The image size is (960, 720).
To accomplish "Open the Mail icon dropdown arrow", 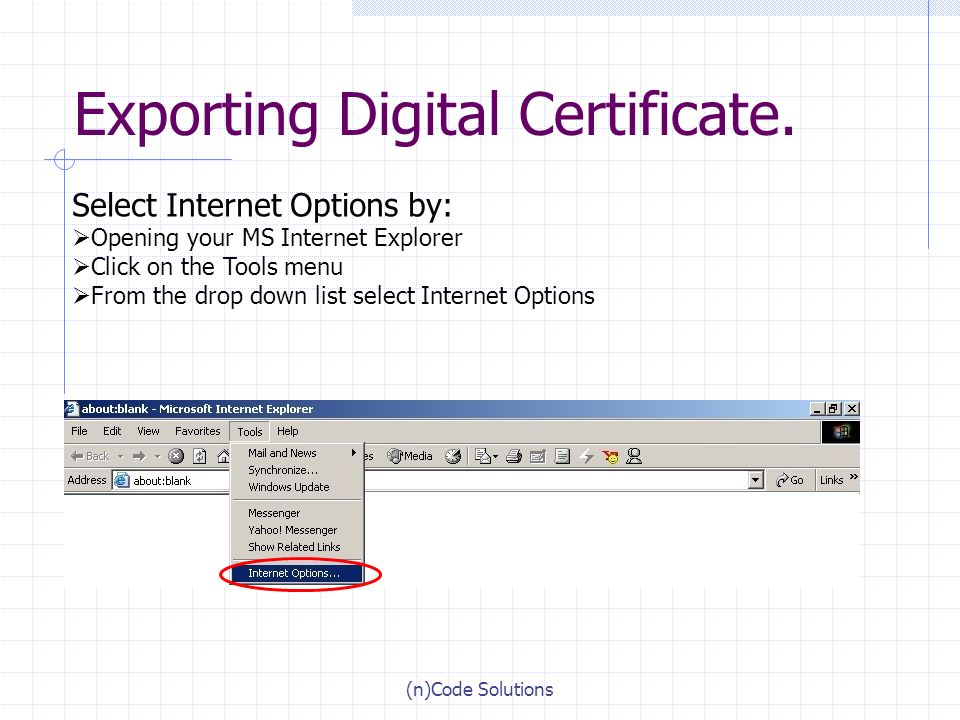I will click(495, 456).
